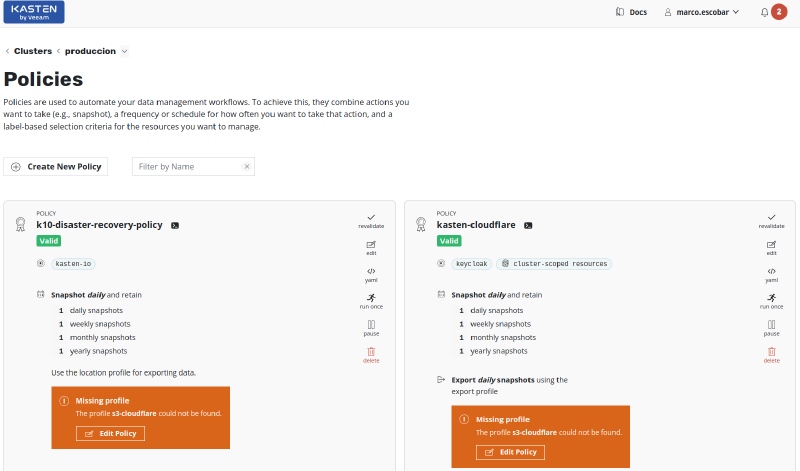Click the produccion breadcrumb

[90, 51]
